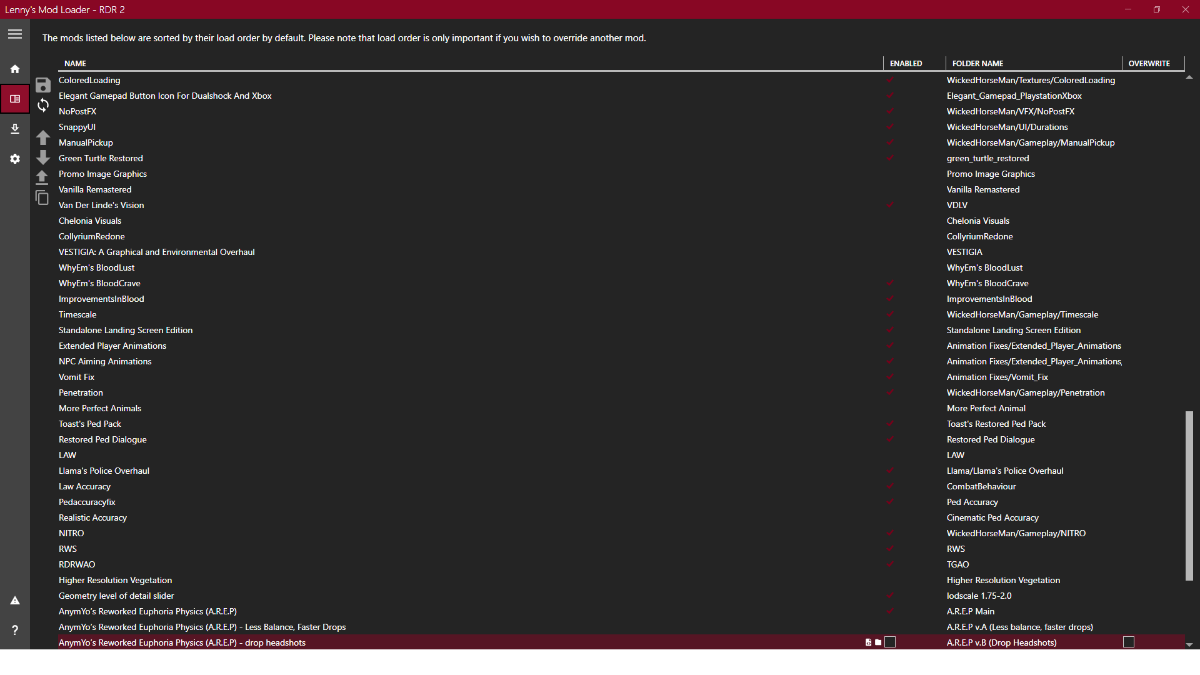Disable the ColoredLoading mod checkmark
The width and height of the screenshot is (1200, 675).
[890, 80]
